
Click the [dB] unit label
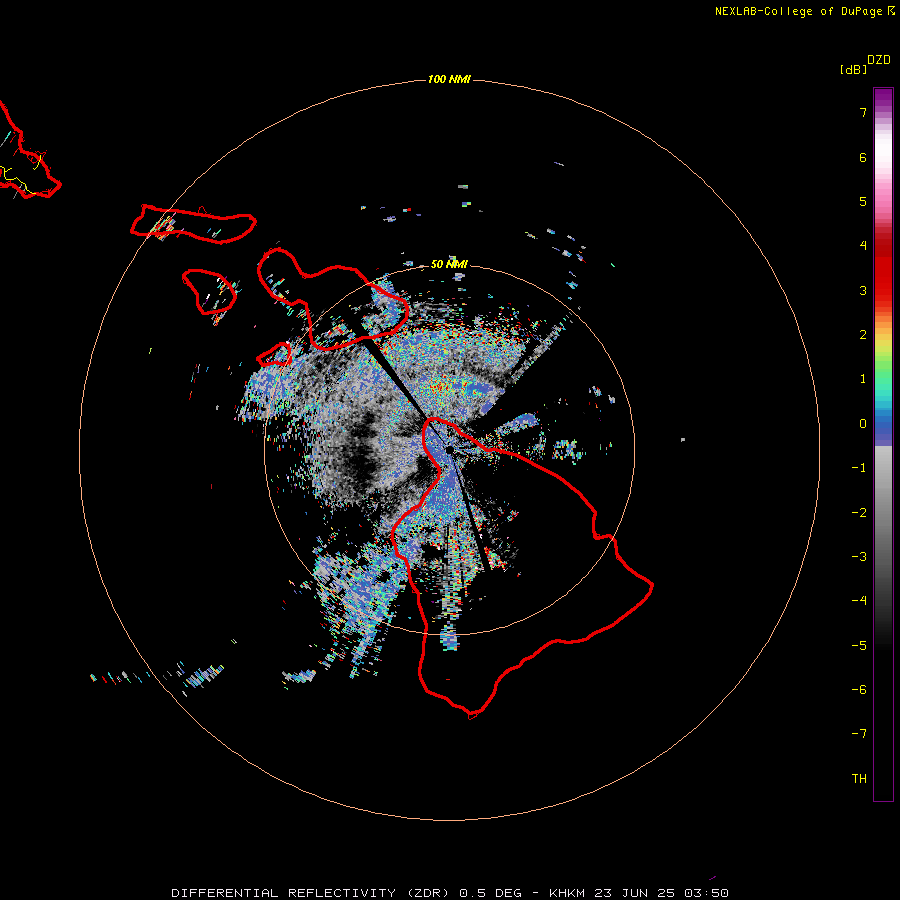(x=853, y=69)
